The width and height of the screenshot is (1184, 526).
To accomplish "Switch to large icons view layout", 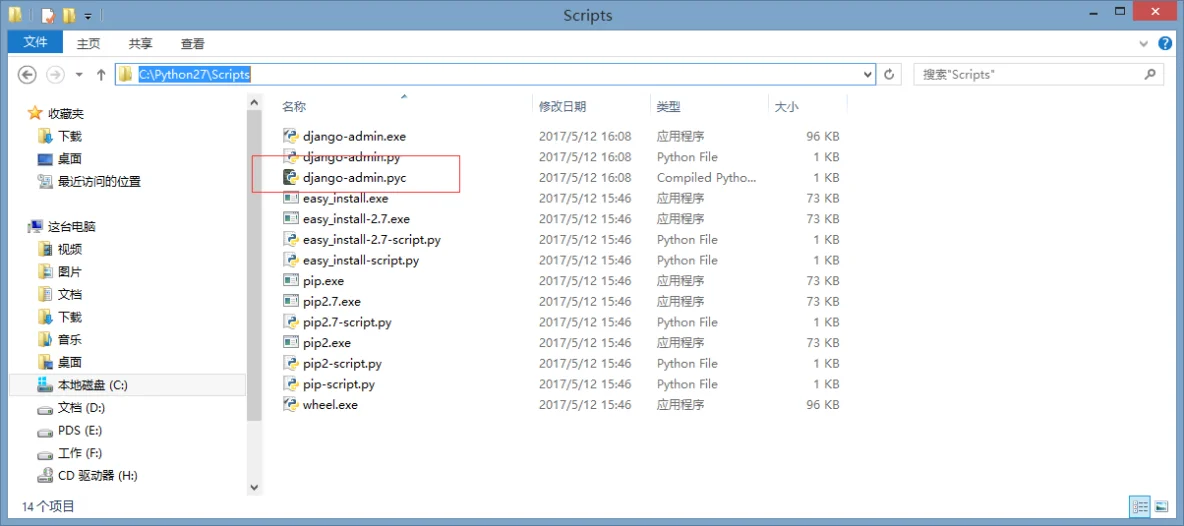I will [1161, 506].
